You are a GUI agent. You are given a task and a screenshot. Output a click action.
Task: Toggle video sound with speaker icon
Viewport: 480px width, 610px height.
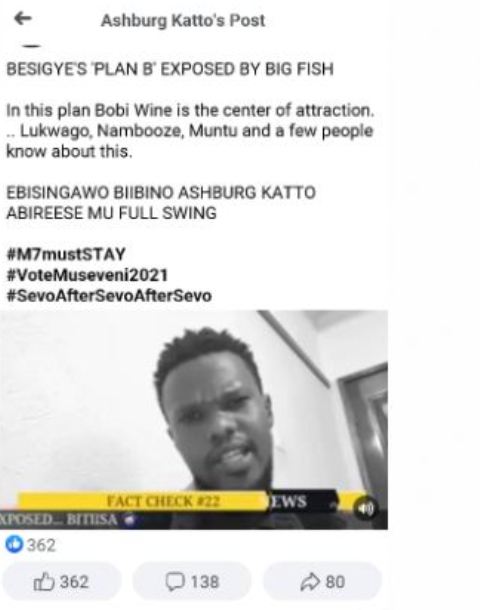pyautogui.click(x=365, y=508)
